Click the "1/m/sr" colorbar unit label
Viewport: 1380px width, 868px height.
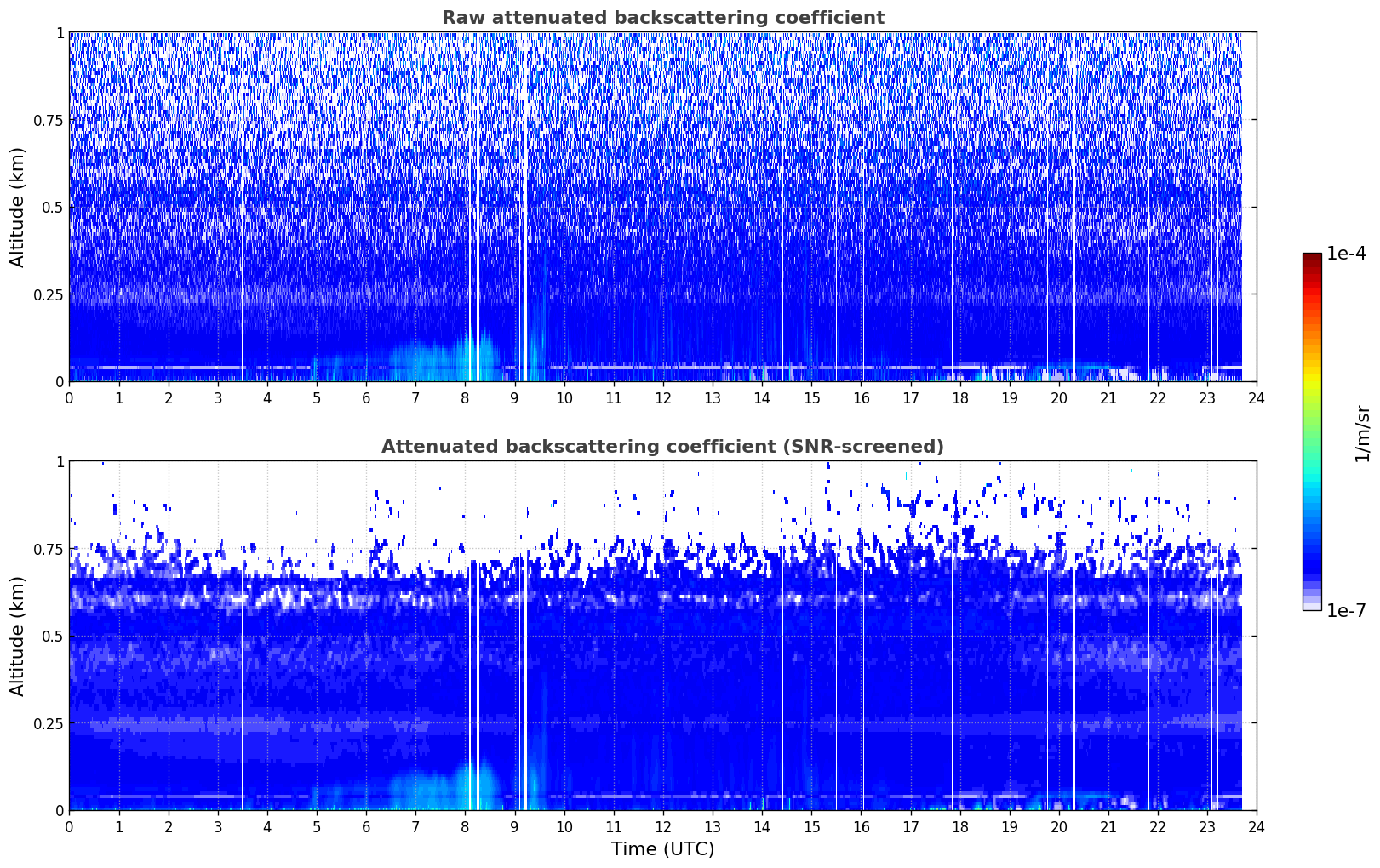[x=1363, y=434]
